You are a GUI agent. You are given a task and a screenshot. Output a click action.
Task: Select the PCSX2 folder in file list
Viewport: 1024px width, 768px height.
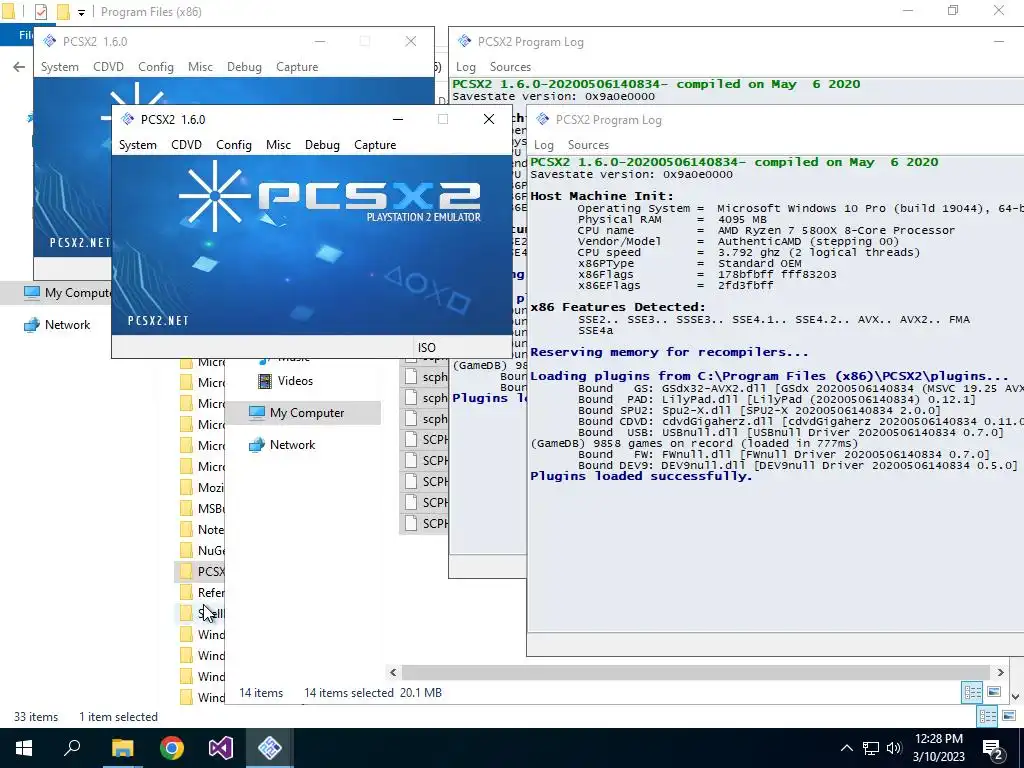coord(202,571)
